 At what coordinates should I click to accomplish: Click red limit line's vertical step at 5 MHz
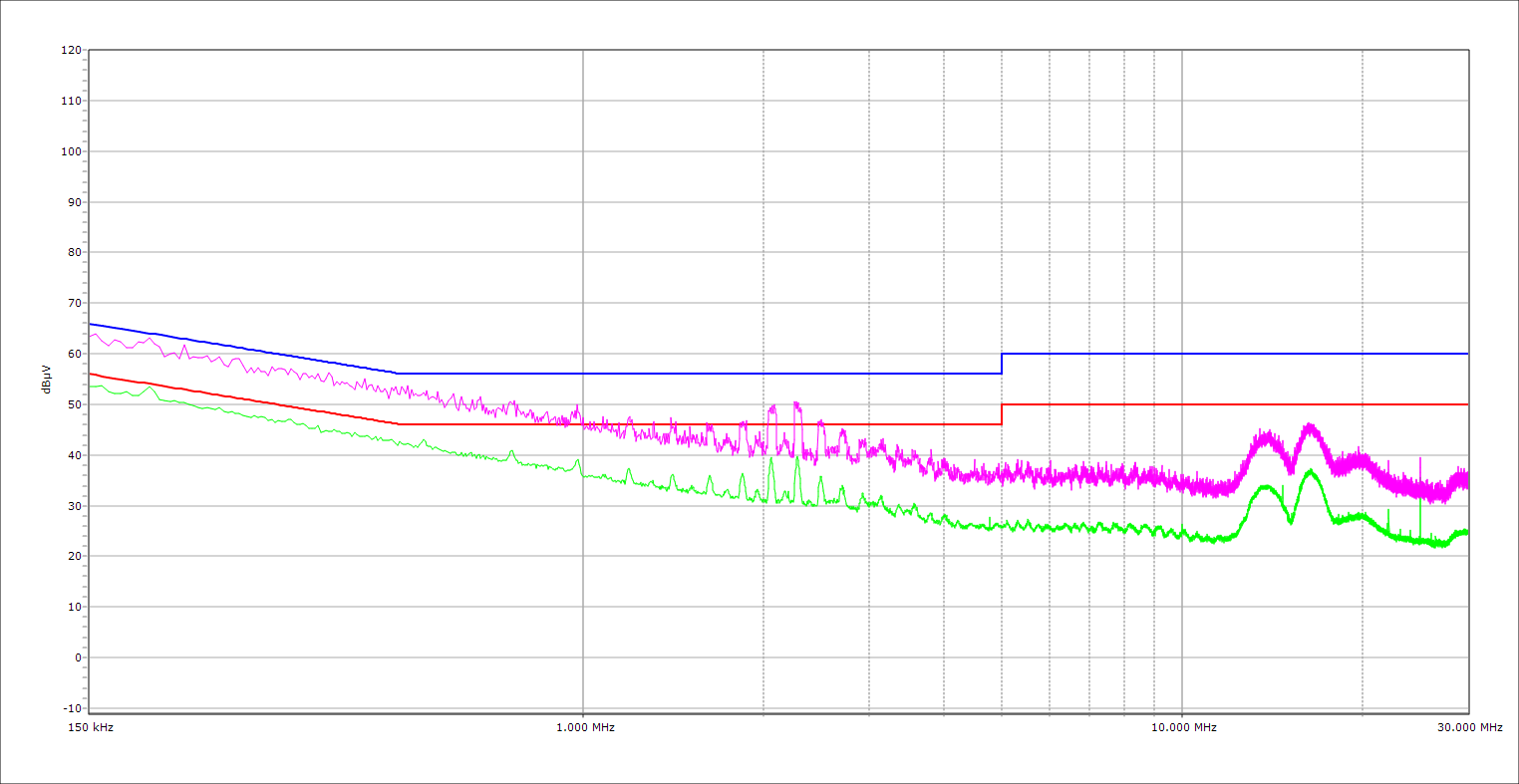pyautogui.click(x=1002, y=414)
